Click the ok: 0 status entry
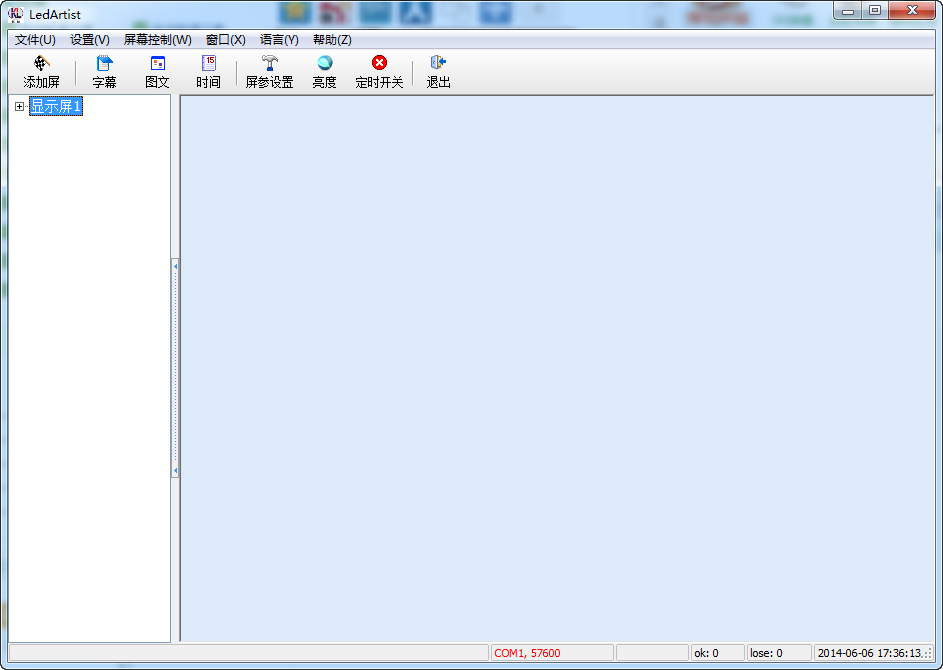Screen dimensions: 943x670 click(717, 653)
